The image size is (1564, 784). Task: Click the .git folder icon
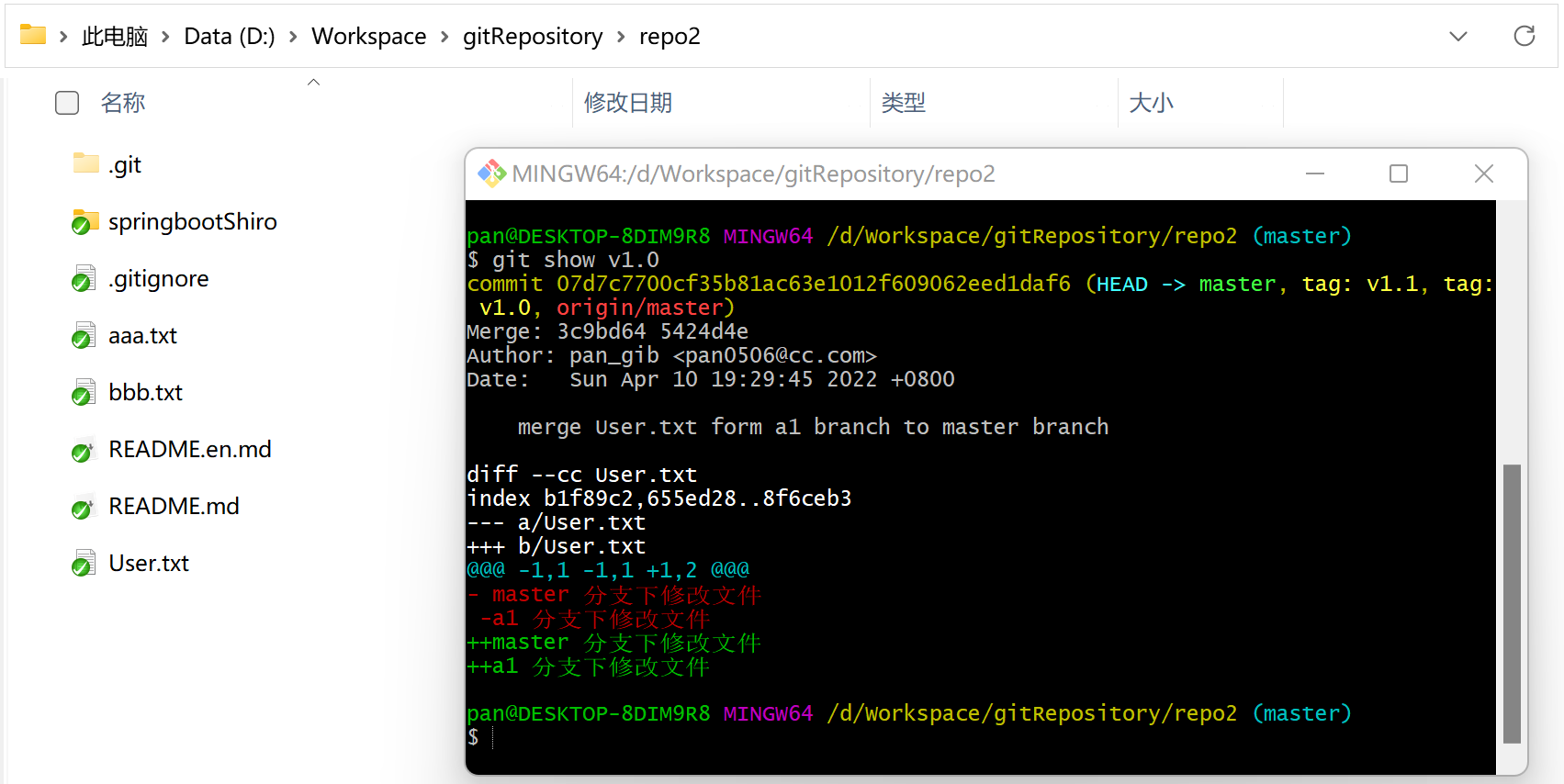(x=85, y=164)
